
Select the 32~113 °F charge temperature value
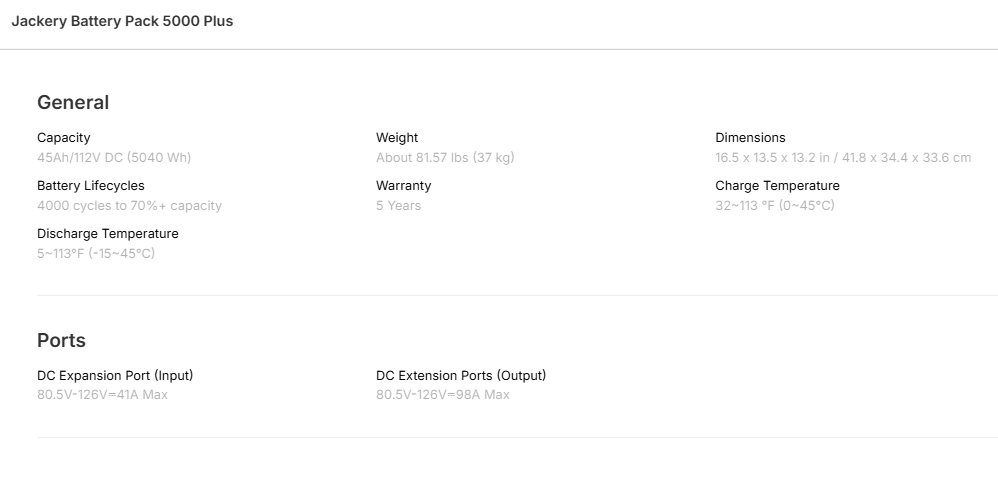[774, 206]
